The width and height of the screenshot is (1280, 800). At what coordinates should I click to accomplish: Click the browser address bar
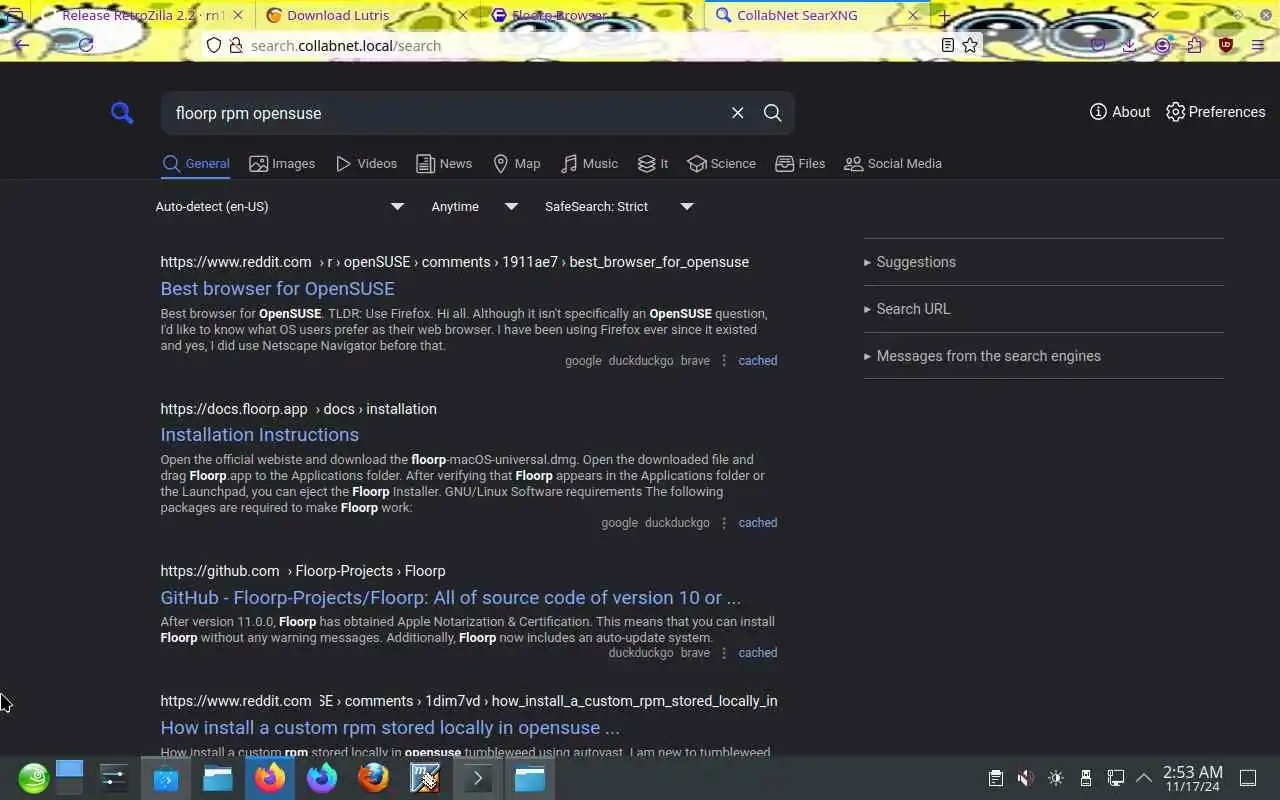[x=590, y=46]
